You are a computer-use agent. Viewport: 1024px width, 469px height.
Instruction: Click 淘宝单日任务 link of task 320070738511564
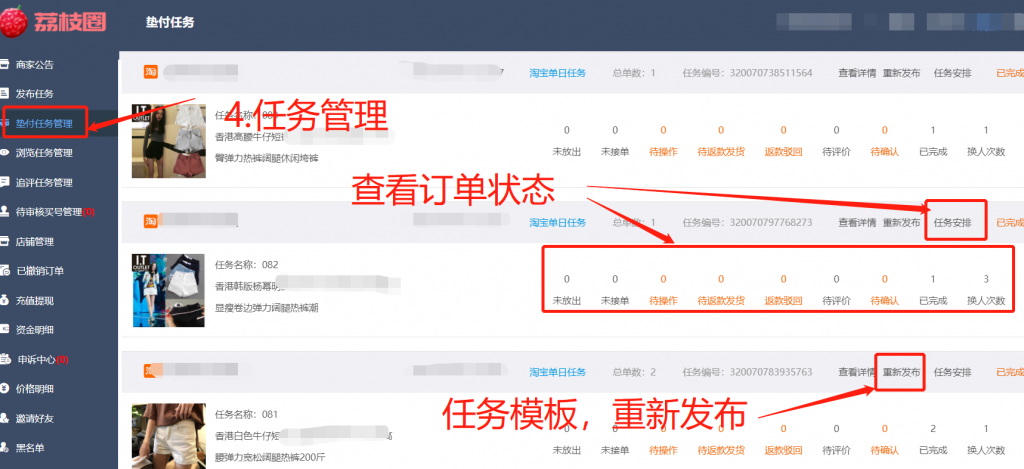558,73
